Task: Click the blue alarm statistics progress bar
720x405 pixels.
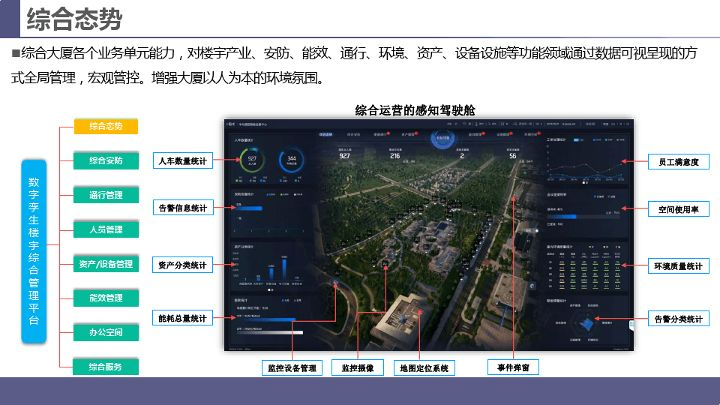Action: [x=248, y=208]
